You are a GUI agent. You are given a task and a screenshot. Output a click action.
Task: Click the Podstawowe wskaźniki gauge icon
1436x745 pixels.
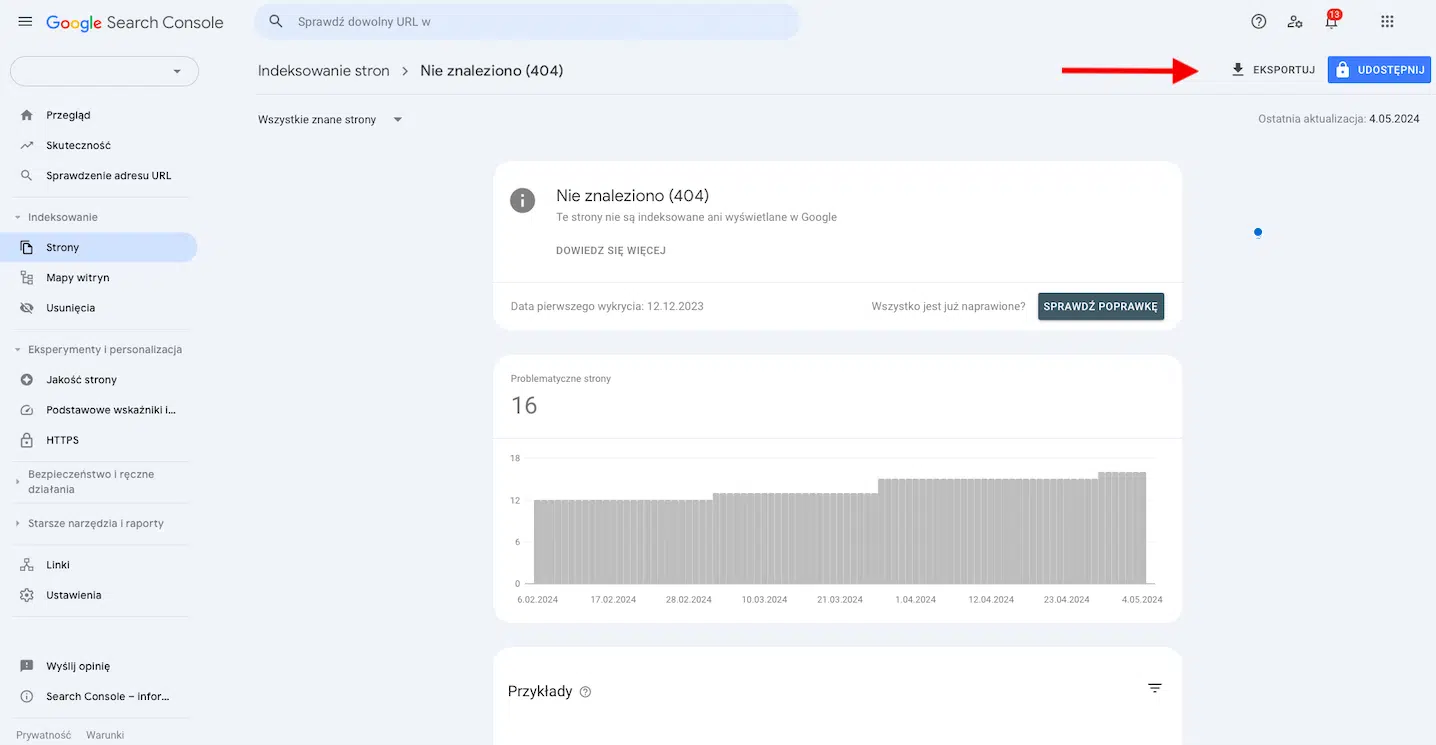27,410
